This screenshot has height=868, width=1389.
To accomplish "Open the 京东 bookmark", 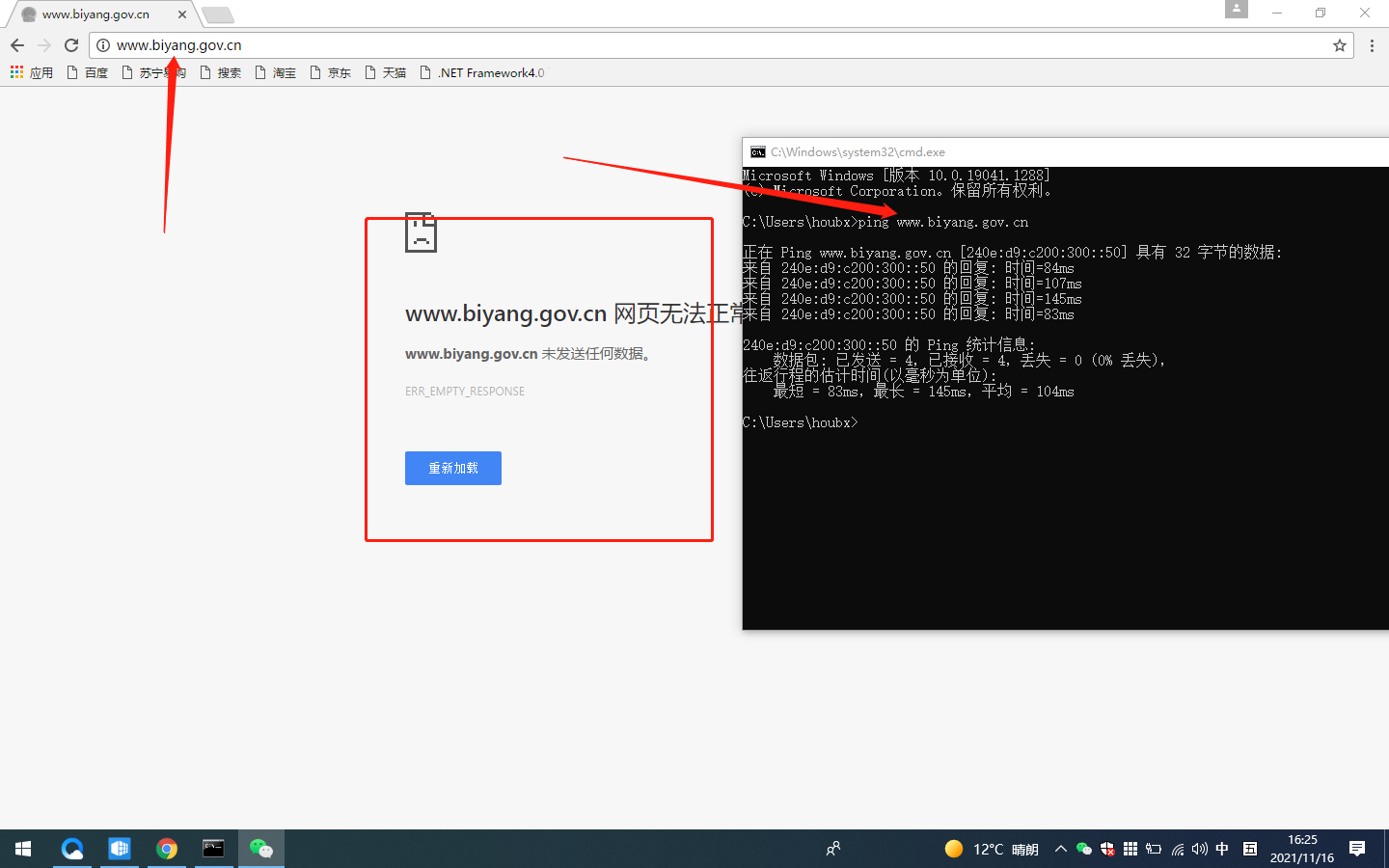I will click(x=330, y=72).
